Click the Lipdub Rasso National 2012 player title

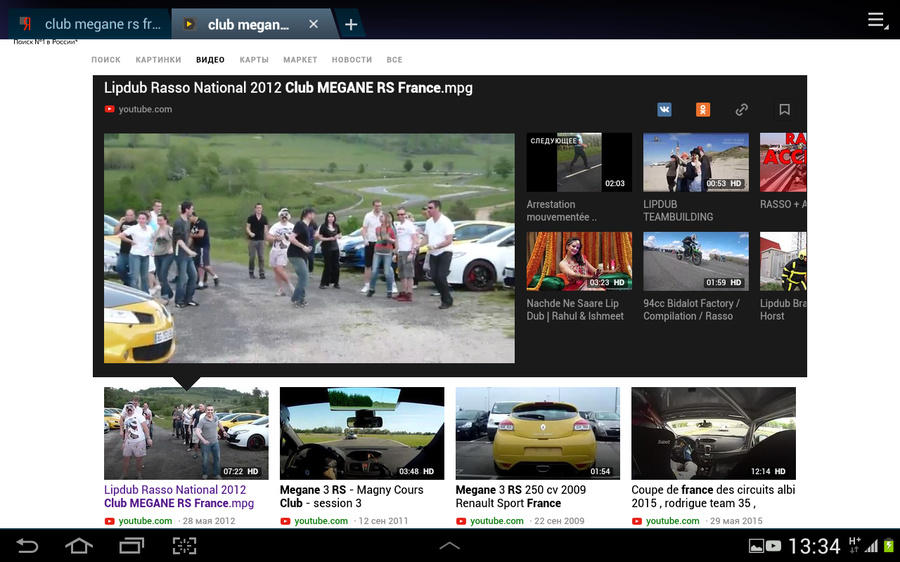tap(288, 88)
